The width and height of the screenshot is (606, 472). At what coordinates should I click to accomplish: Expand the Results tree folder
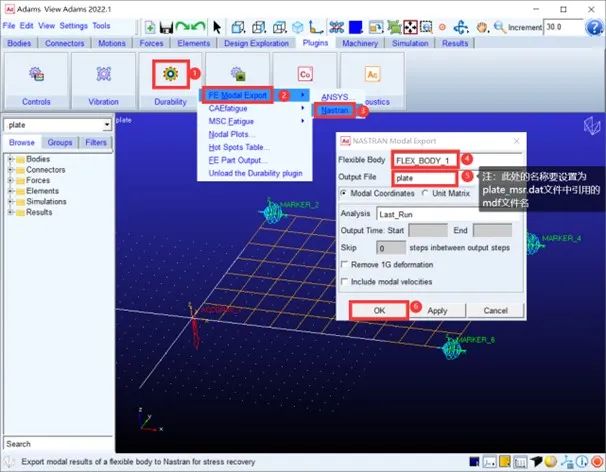[10, 212]
